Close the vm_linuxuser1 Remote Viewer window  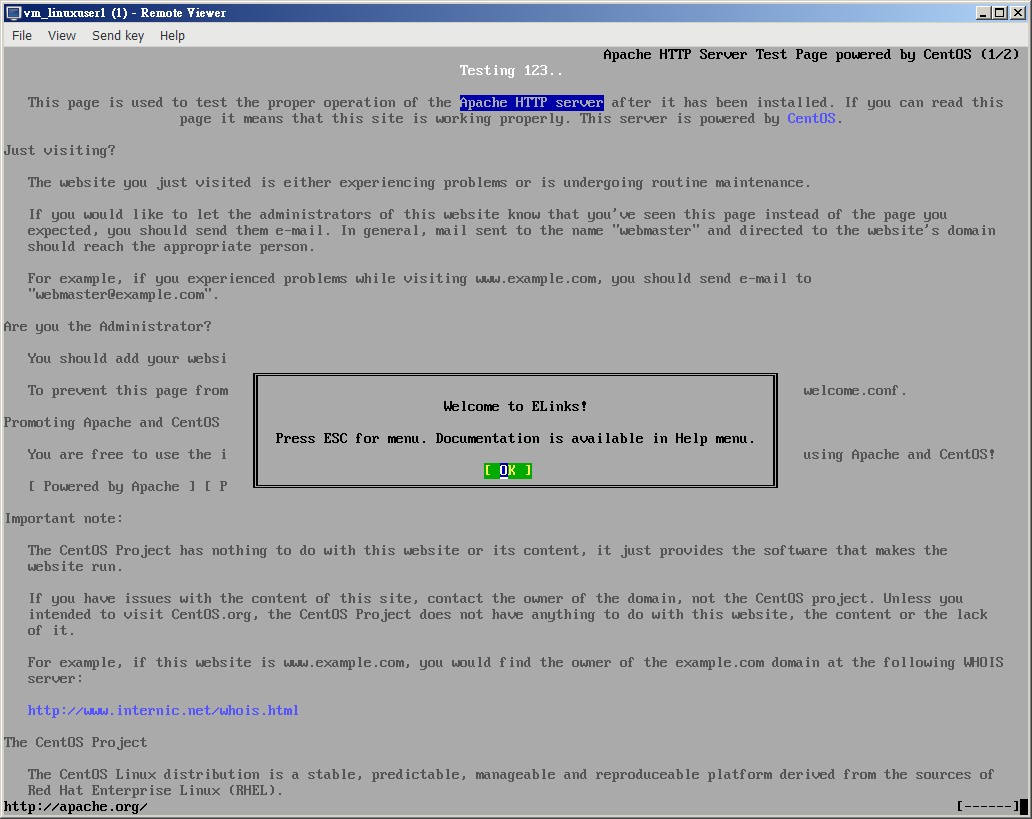coord(1018,13)
